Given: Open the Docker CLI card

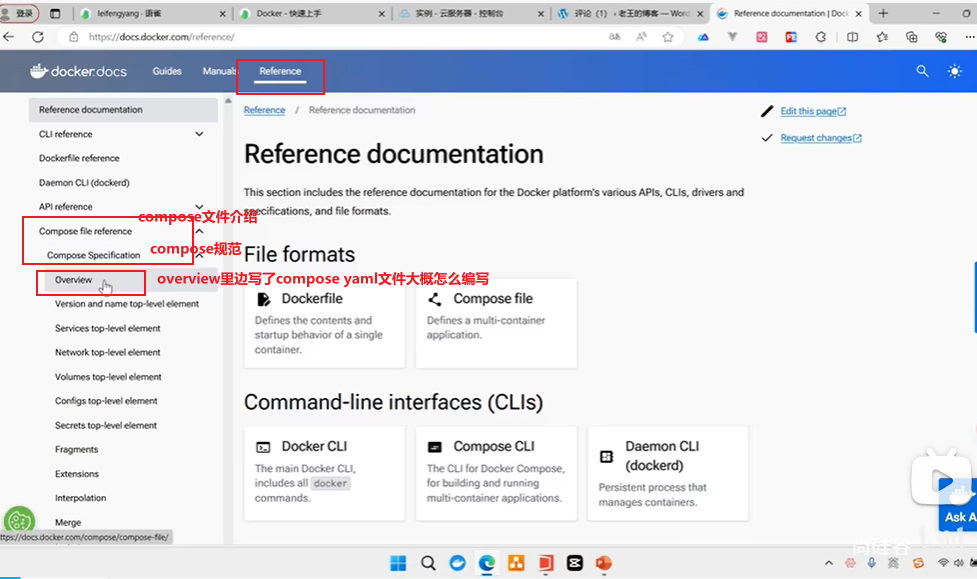Looking at the screenshot, I should pos(325,474).
